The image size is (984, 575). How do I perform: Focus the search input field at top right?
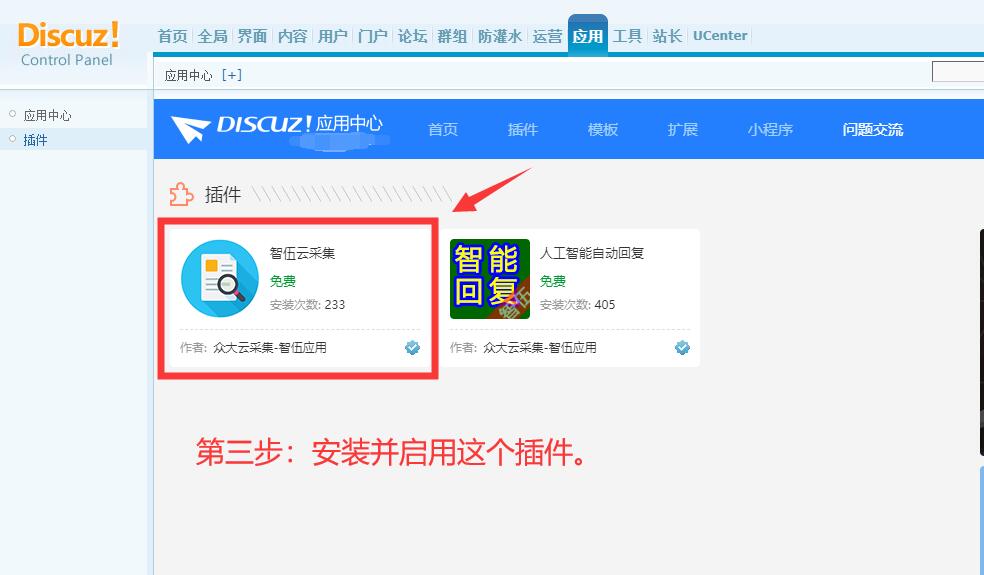click(958, 72)
